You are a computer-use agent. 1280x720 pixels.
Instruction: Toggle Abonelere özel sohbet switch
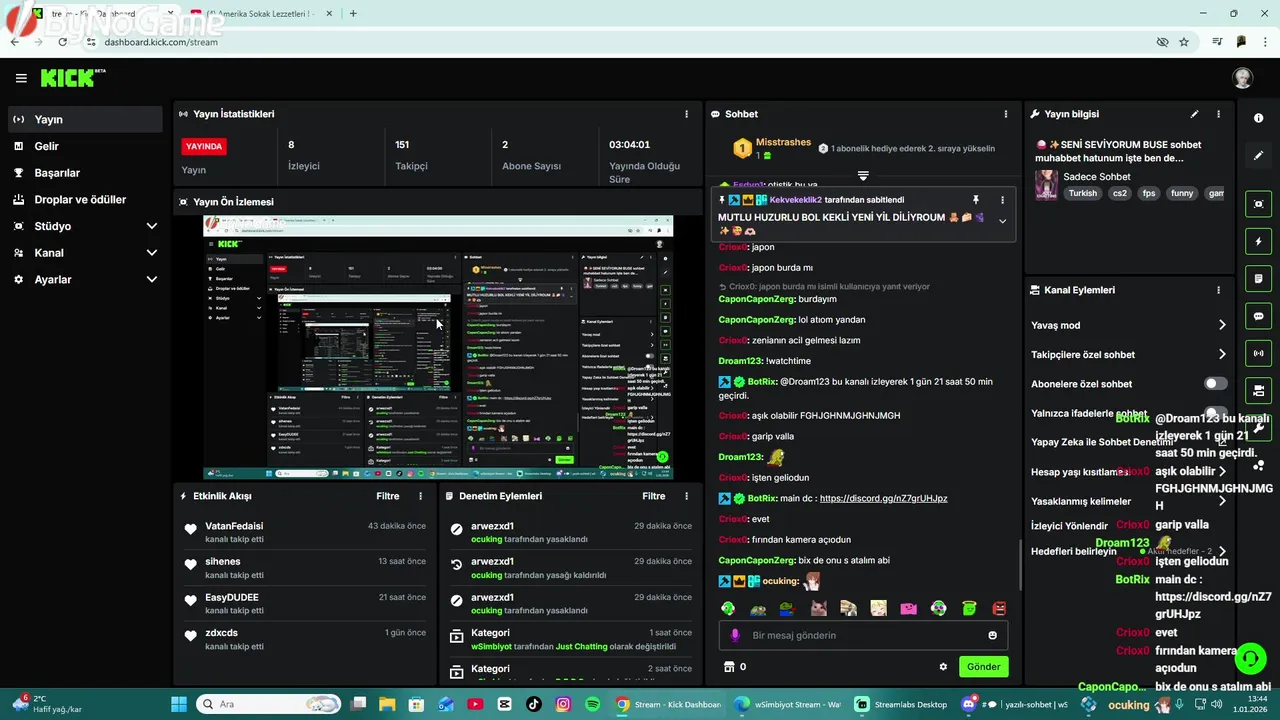pyautogui.click(x=1215, y=384)
